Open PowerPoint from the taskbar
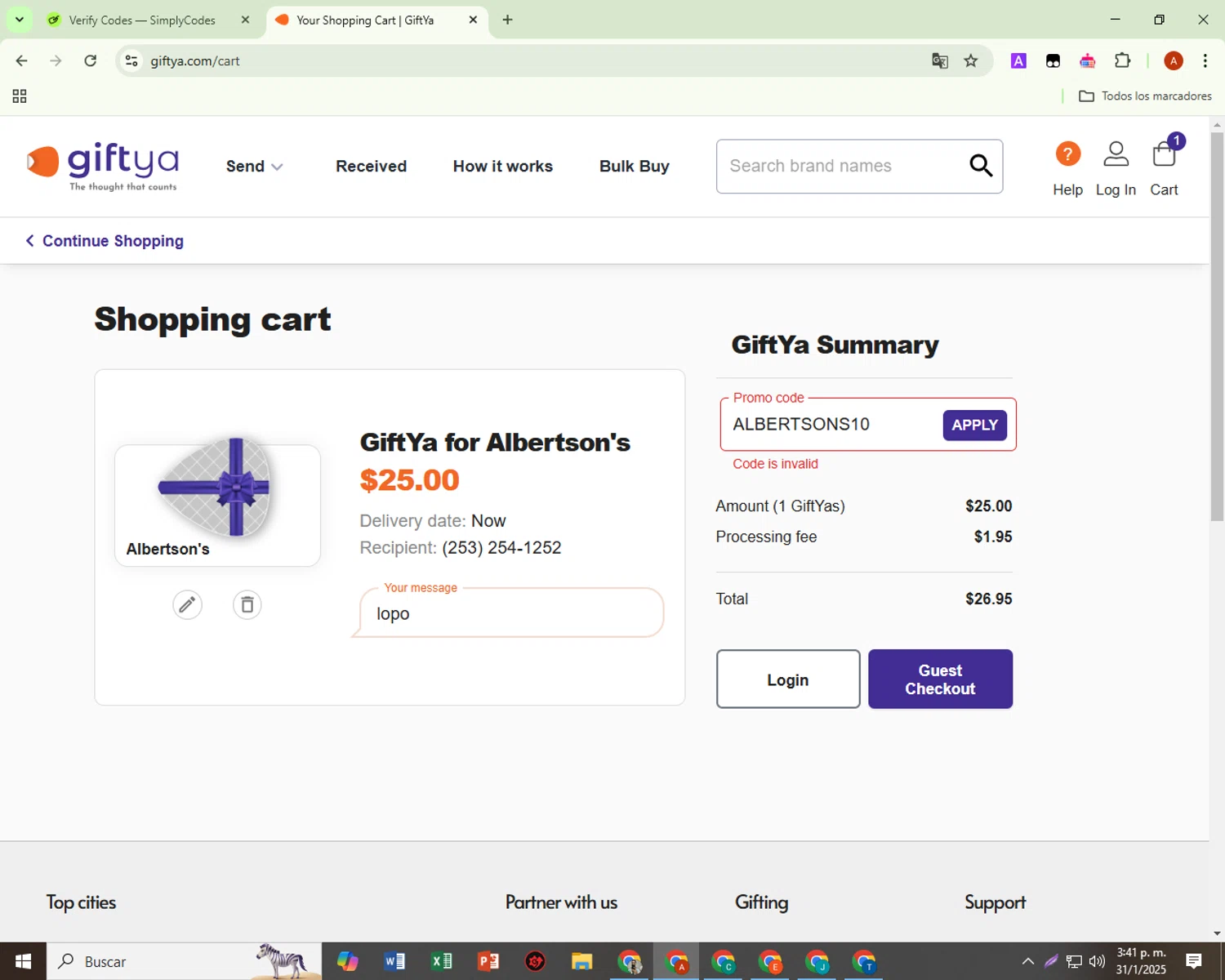The height and width of the screenshot is (980, 1225). 488,961
